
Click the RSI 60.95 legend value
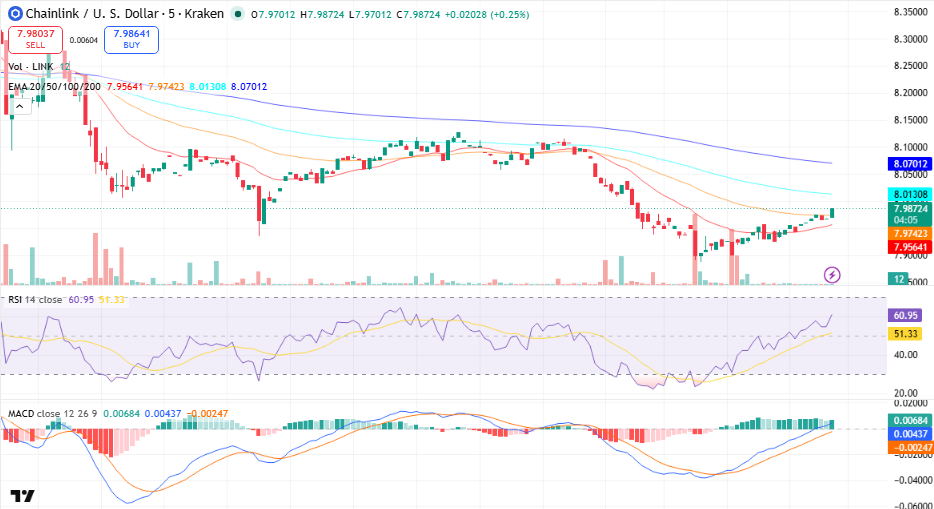(81, 299)
